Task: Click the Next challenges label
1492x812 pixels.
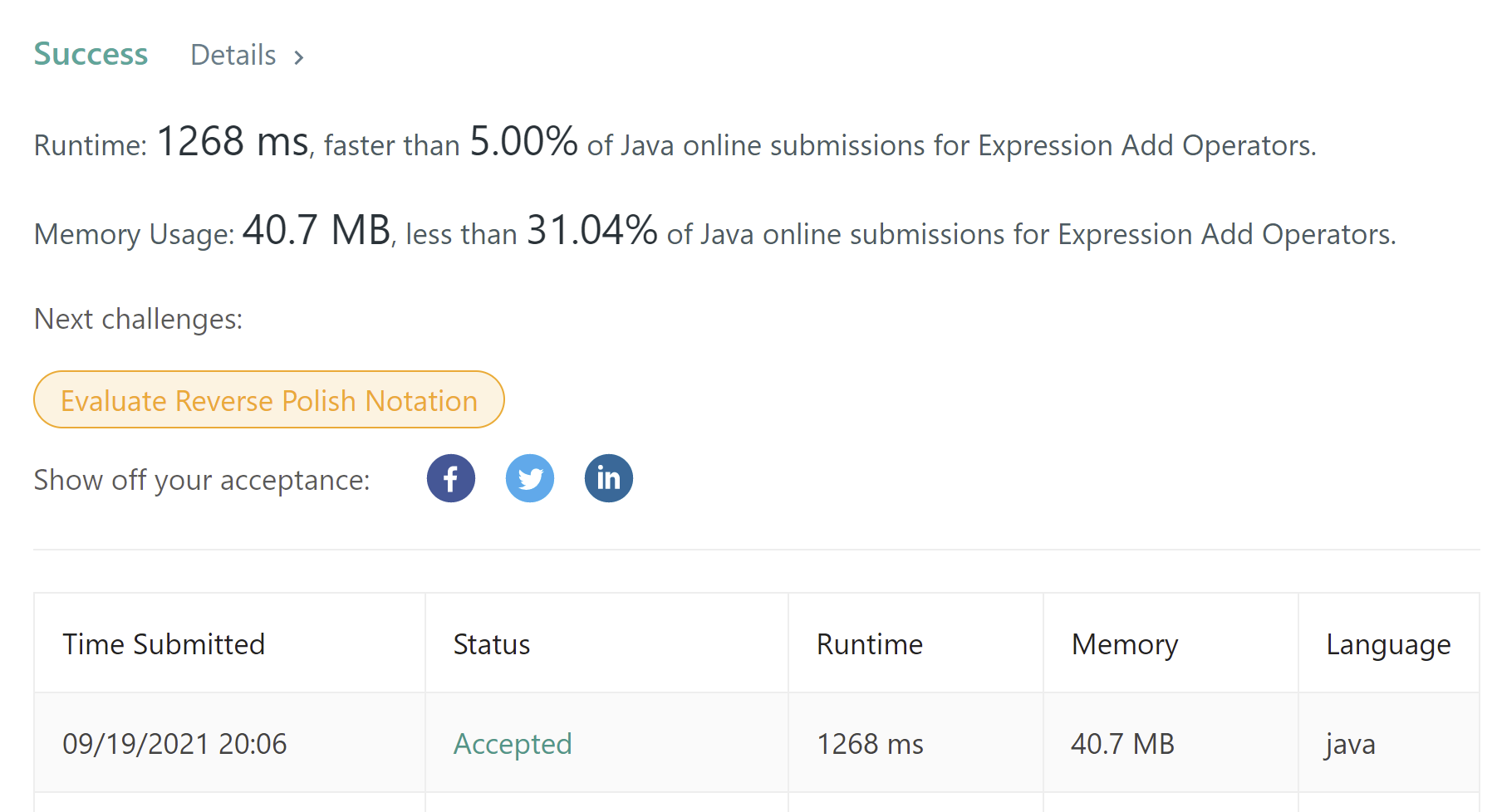Action: pos(138,319)
